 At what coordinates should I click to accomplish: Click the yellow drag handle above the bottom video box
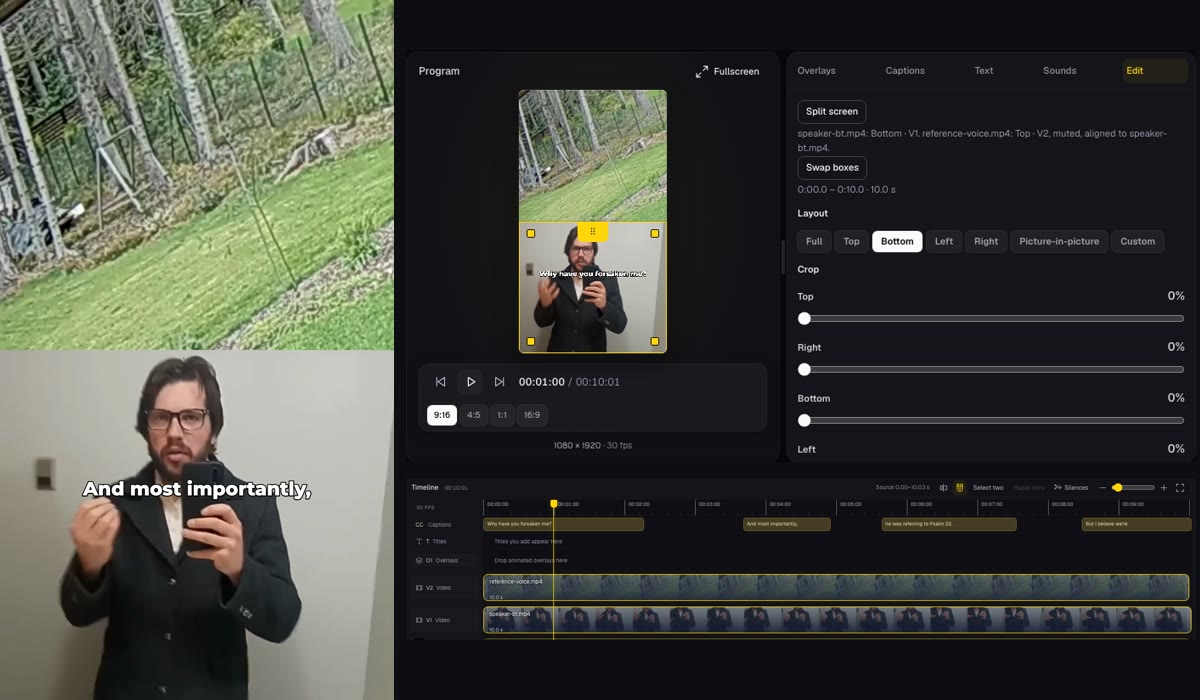[x=592, y=231]
